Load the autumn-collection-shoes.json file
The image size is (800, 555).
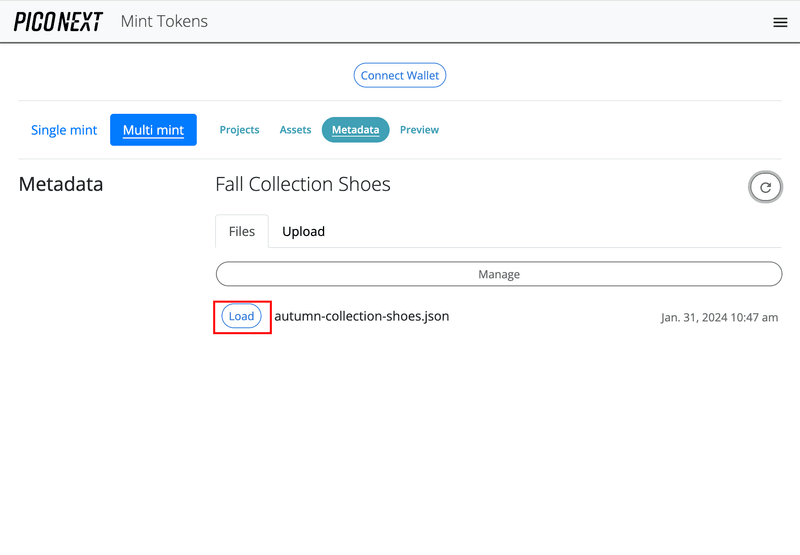241,316
